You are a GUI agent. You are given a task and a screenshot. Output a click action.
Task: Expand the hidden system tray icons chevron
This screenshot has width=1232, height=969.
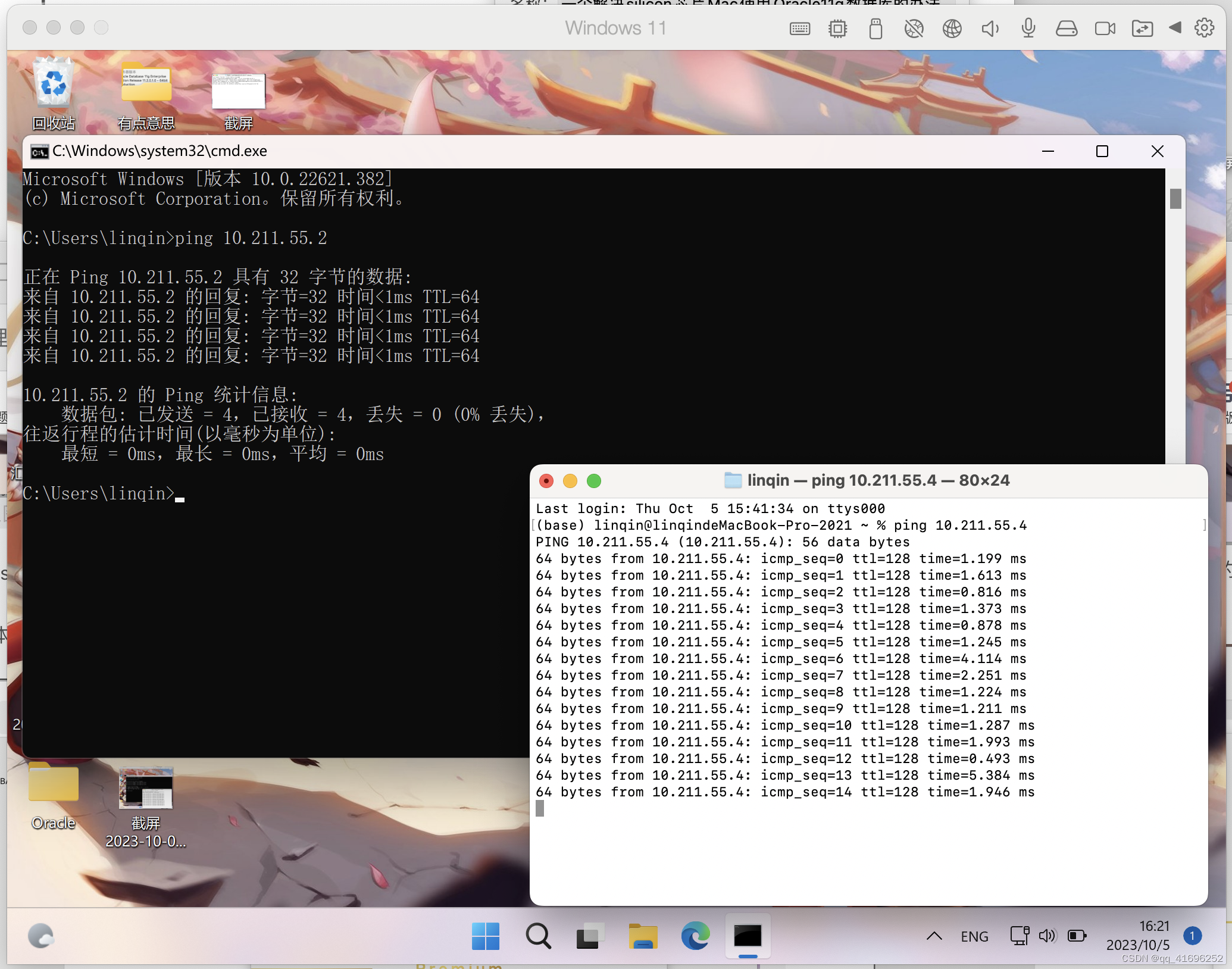click(x=934, y=936)
